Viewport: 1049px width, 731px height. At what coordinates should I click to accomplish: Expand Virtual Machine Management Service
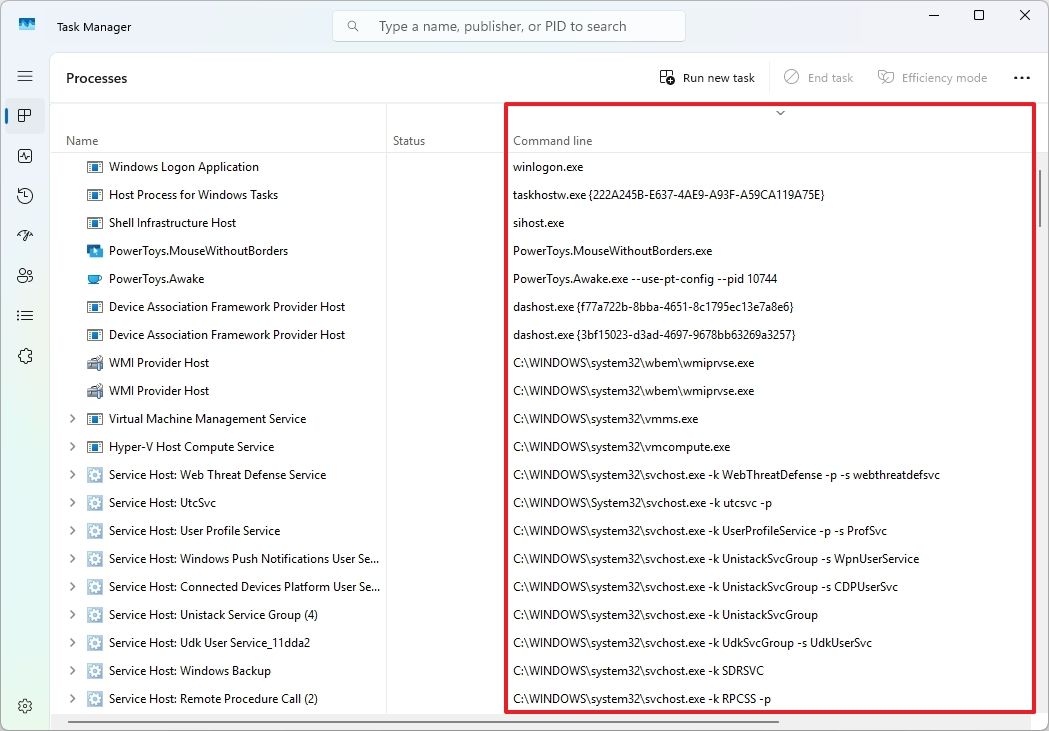tap(71, 419)
